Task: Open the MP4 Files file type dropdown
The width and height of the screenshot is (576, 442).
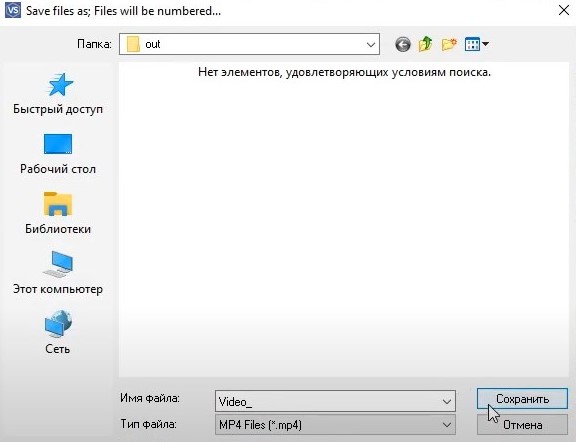Action: (335, 425)
